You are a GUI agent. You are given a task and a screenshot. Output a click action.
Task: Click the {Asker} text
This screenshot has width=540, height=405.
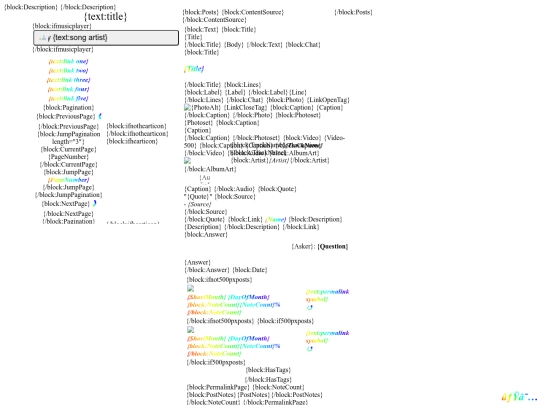click(x=302, y=246)
